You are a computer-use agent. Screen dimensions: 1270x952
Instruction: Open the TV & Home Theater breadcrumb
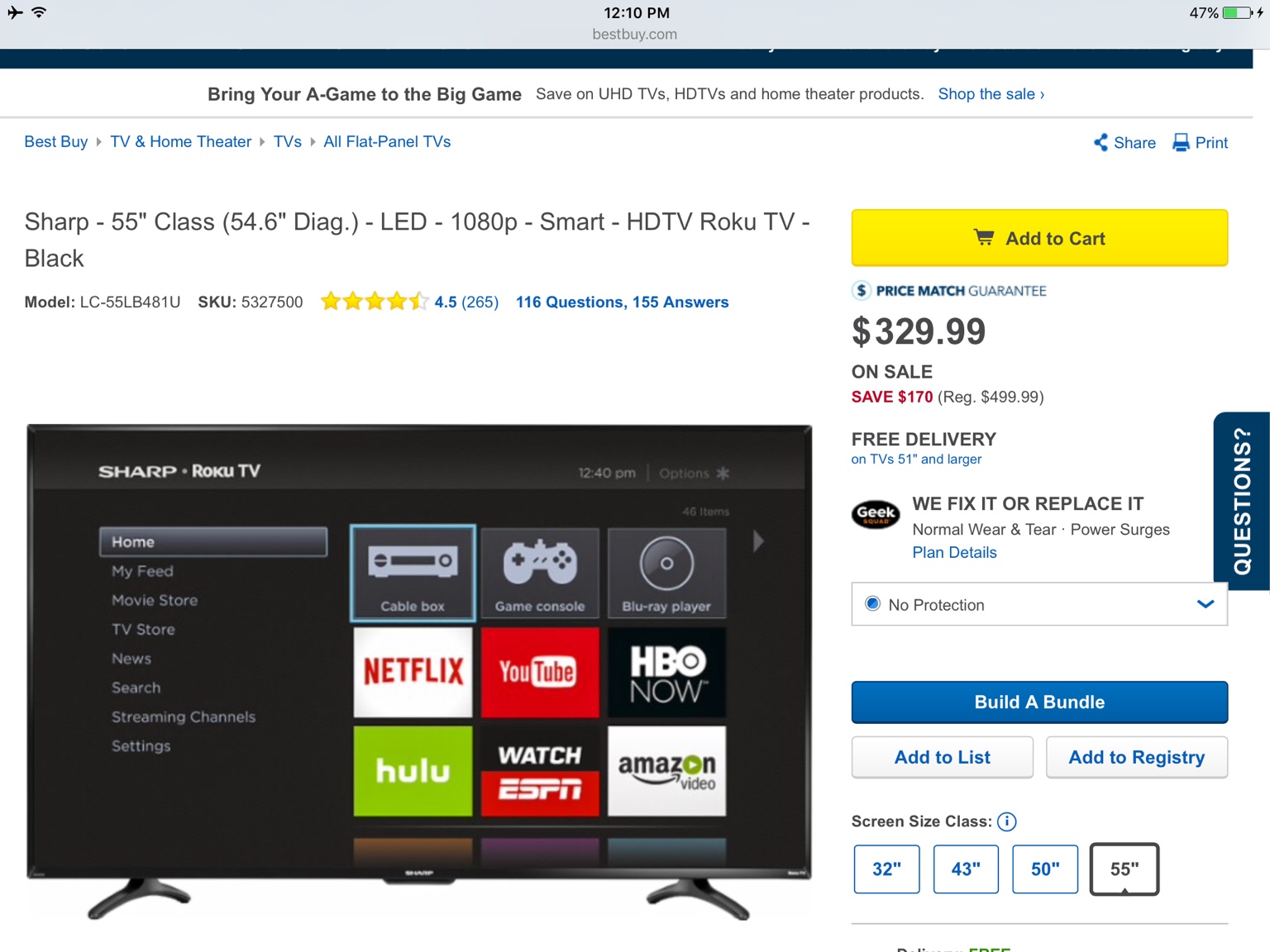(x=180, y=141)
